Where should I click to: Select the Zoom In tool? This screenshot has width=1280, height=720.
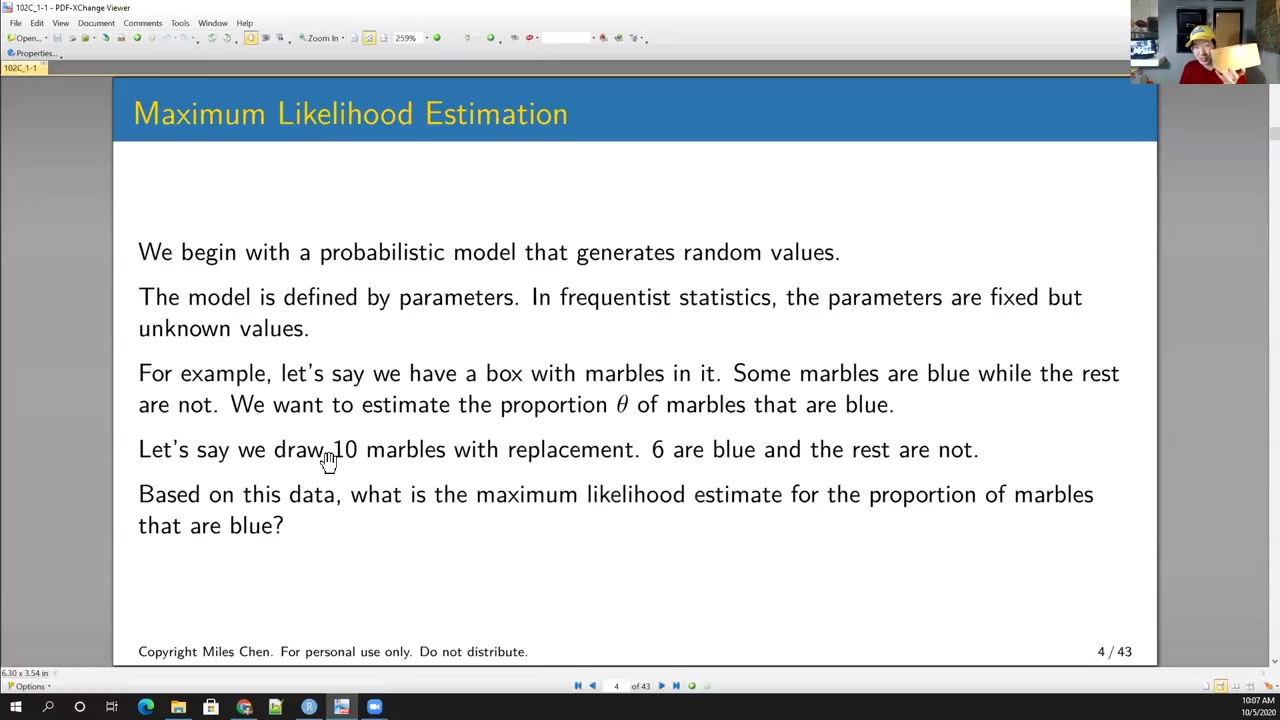318,38
